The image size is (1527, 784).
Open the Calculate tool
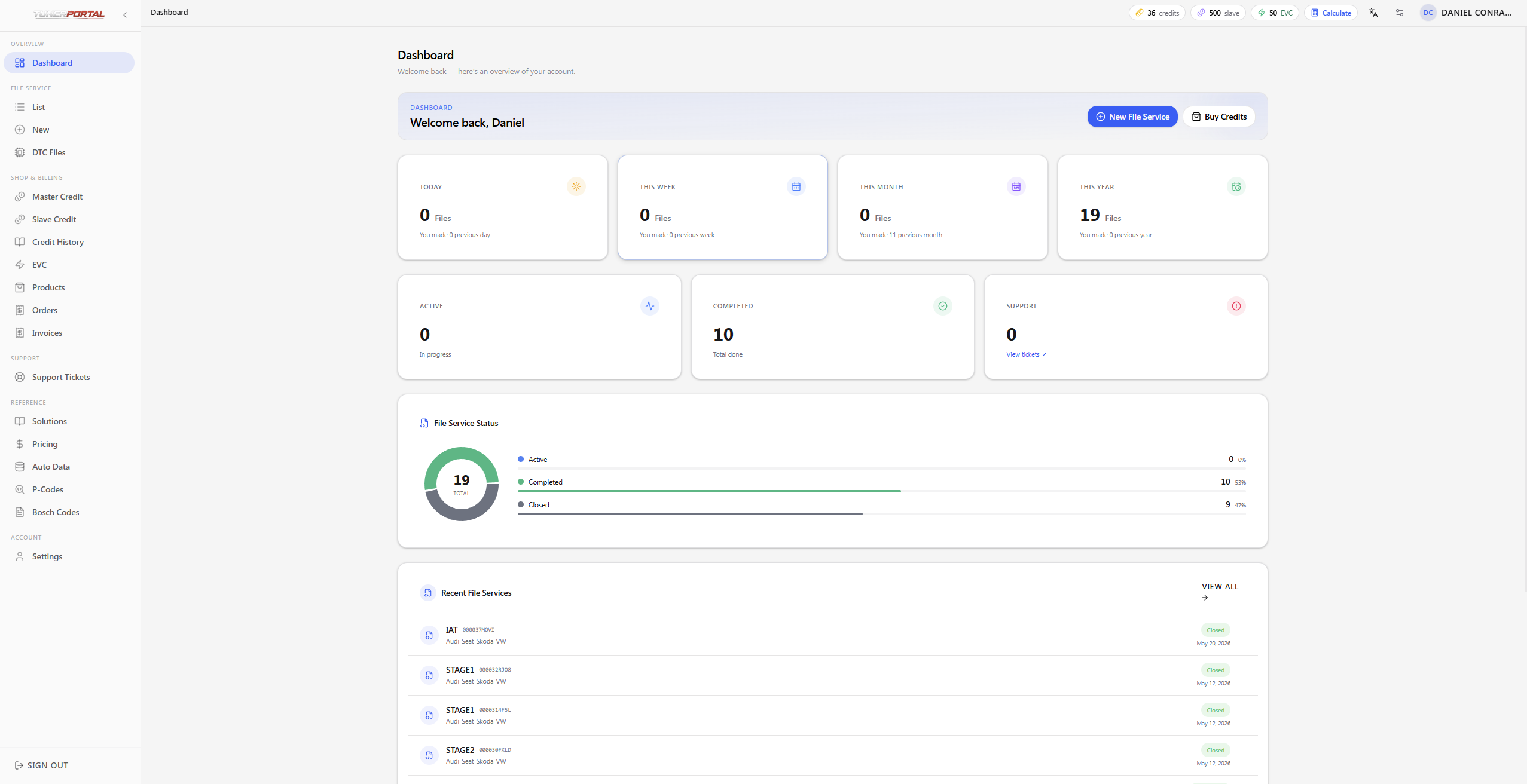point(1331,13)
